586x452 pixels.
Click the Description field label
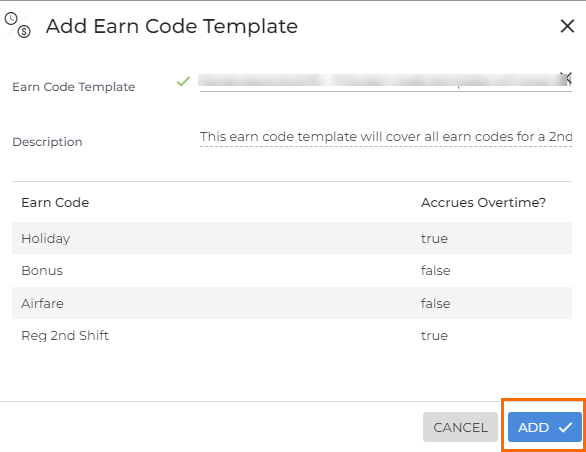47,142
